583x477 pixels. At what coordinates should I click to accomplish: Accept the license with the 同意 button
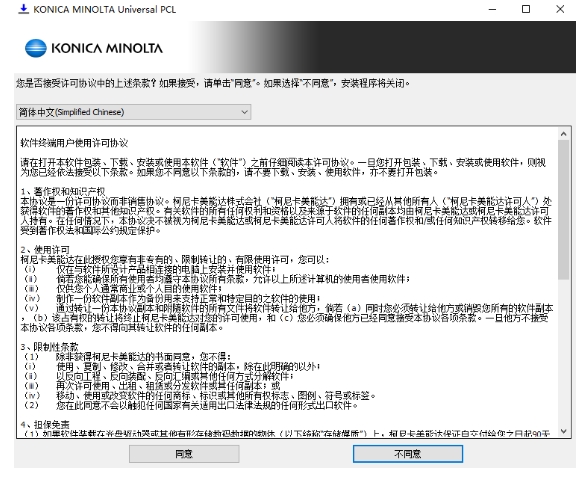184,454
